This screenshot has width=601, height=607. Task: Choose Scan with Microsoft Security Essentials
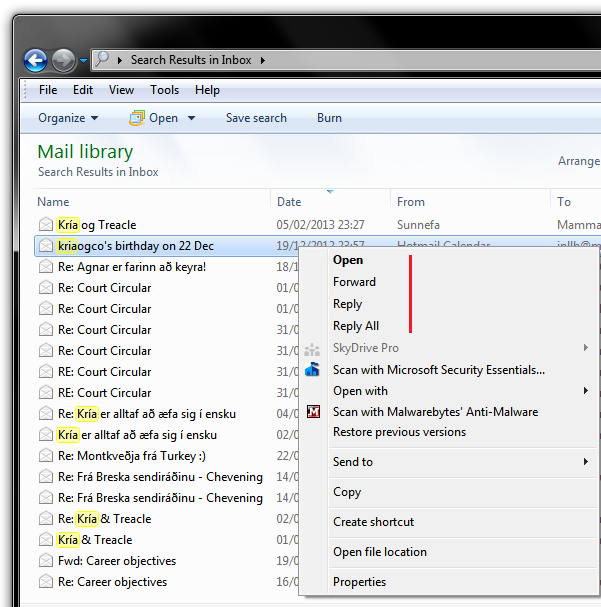coord(439,370)
